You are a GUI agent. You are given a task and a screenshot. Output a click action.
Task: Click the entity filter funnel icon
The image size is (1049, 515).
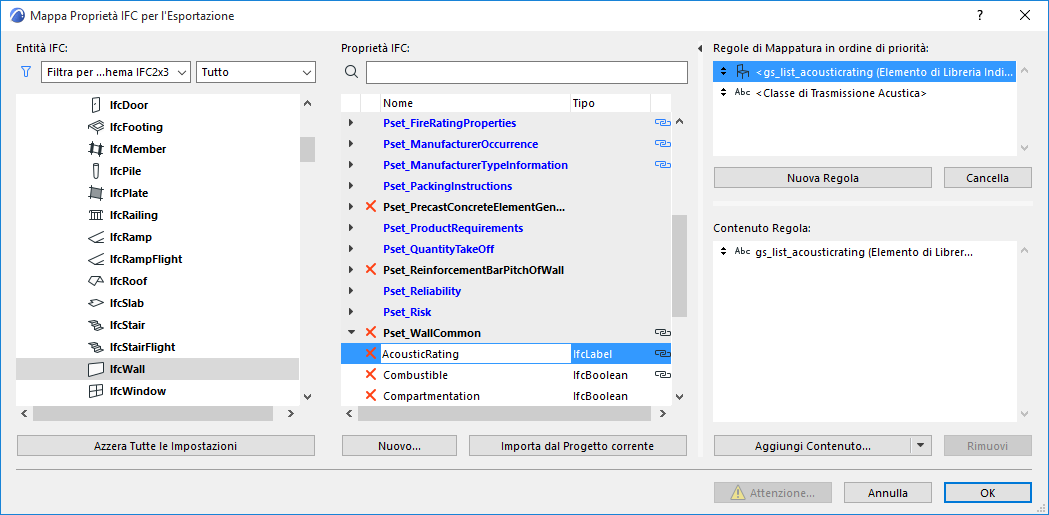pyautogui.click(x=26, y=72)
